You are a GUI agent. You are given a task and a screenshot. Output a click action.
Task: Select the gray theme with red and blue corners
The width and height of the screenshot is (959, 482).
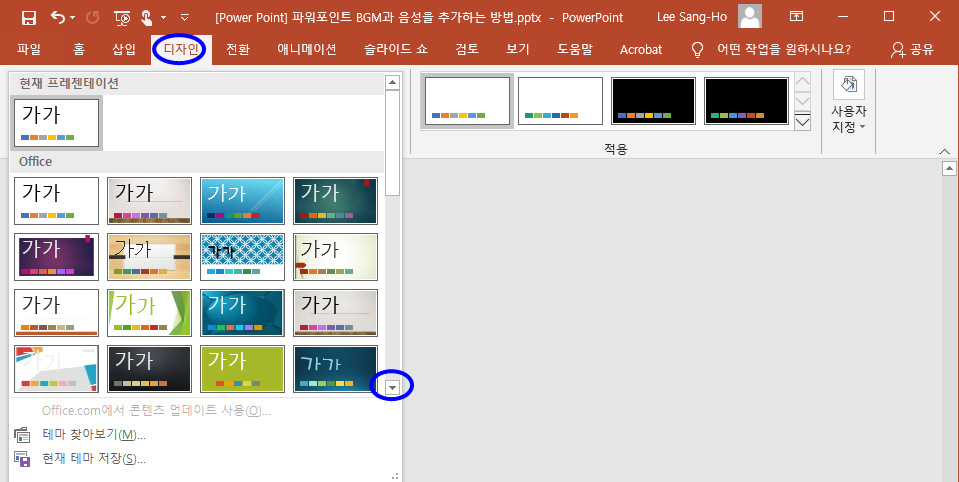click(56, 369)
